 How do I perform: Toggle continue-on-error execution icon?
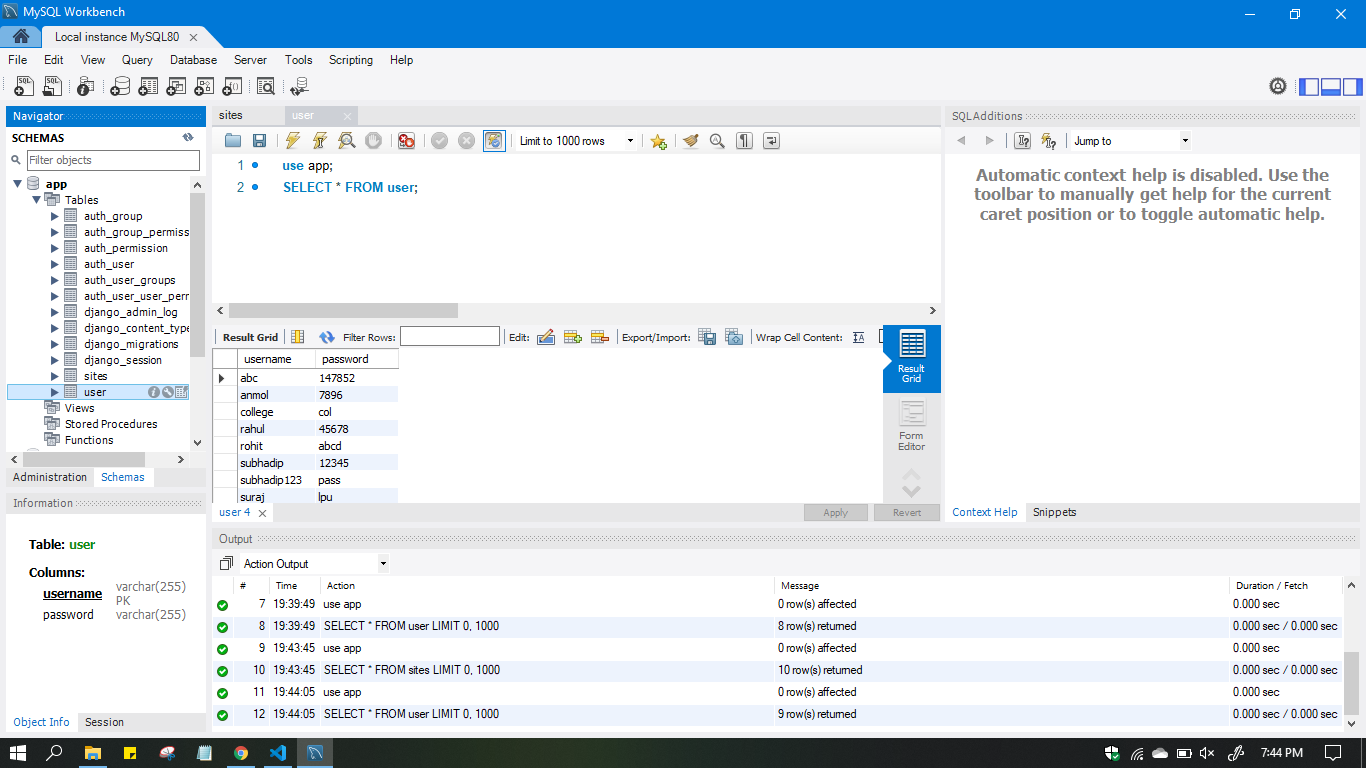pyautogui.click(x=406, y=141)
